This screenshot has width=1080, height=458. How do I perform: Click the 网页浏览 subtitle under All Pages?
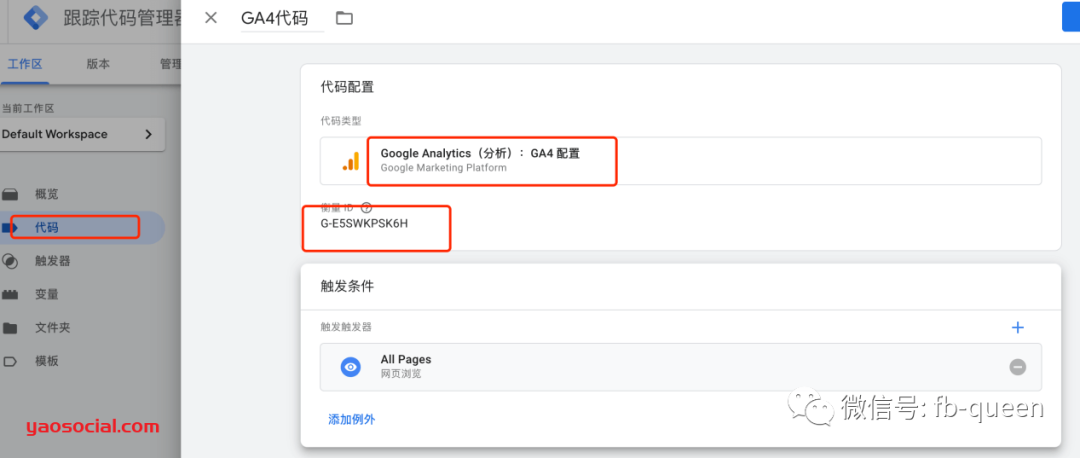[x=400, y=374]
